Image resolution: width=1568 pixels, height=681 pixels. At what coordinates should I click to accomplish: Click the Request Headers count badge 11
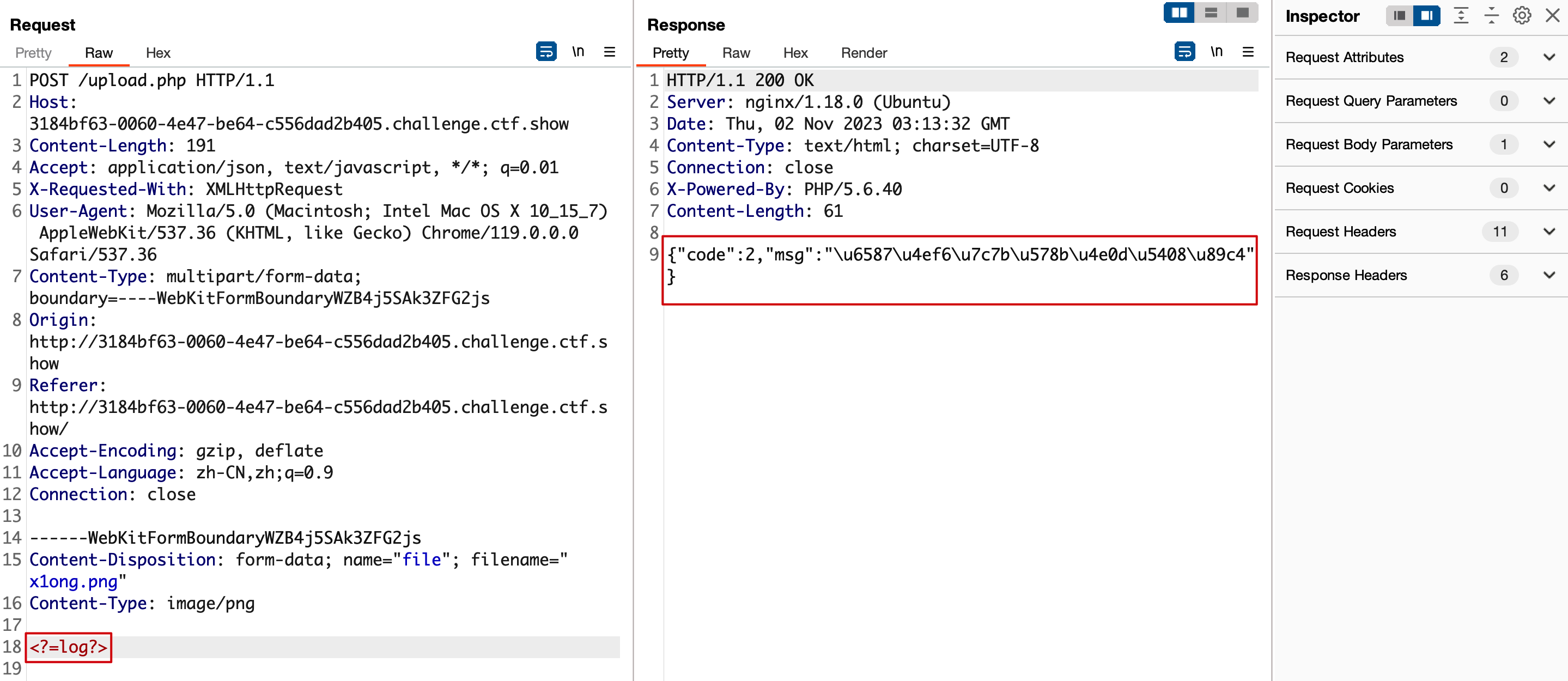[1500, 232]
